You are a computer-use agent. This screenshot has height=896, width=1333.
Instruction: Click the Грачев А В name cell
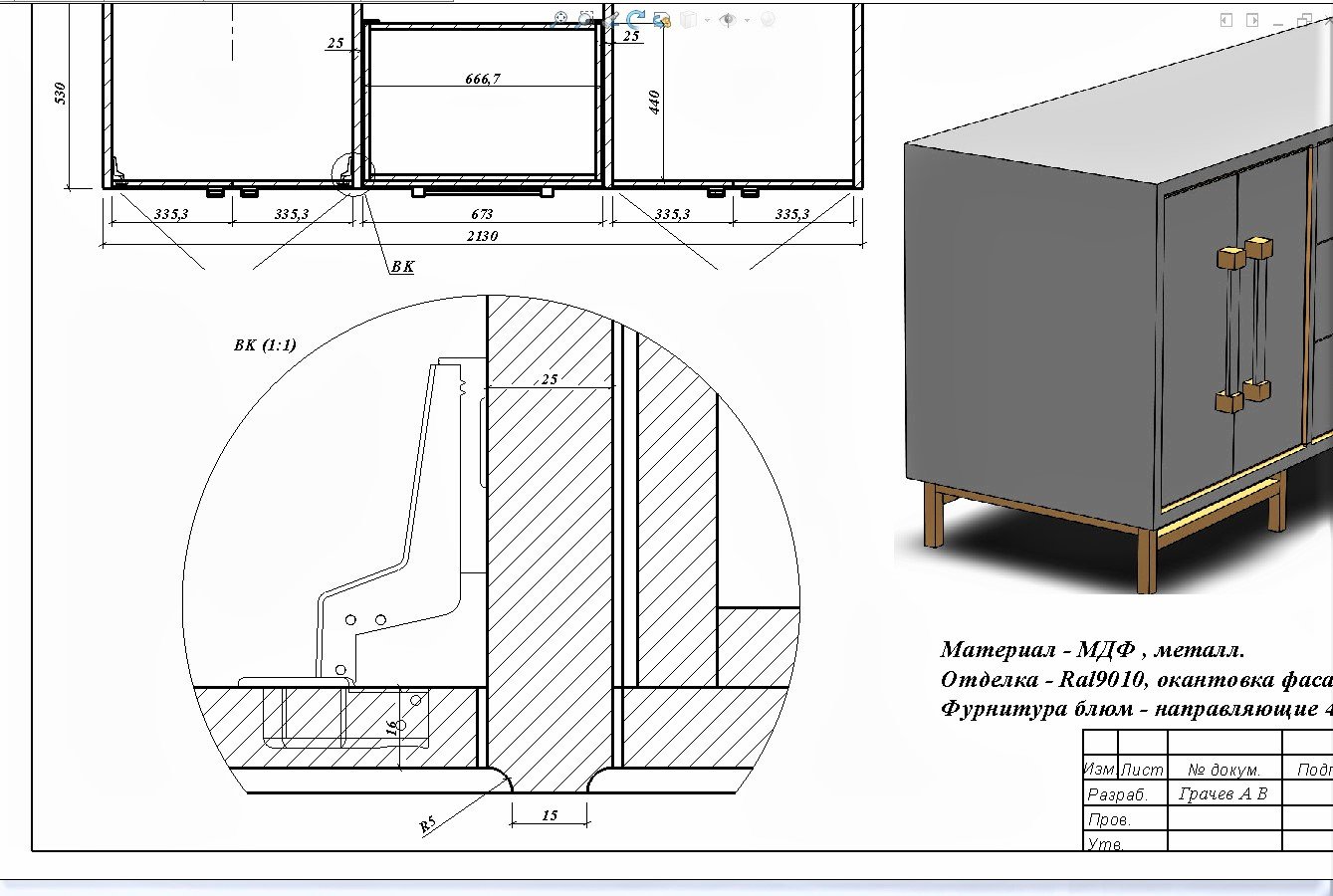click(x=1224, y=793)
